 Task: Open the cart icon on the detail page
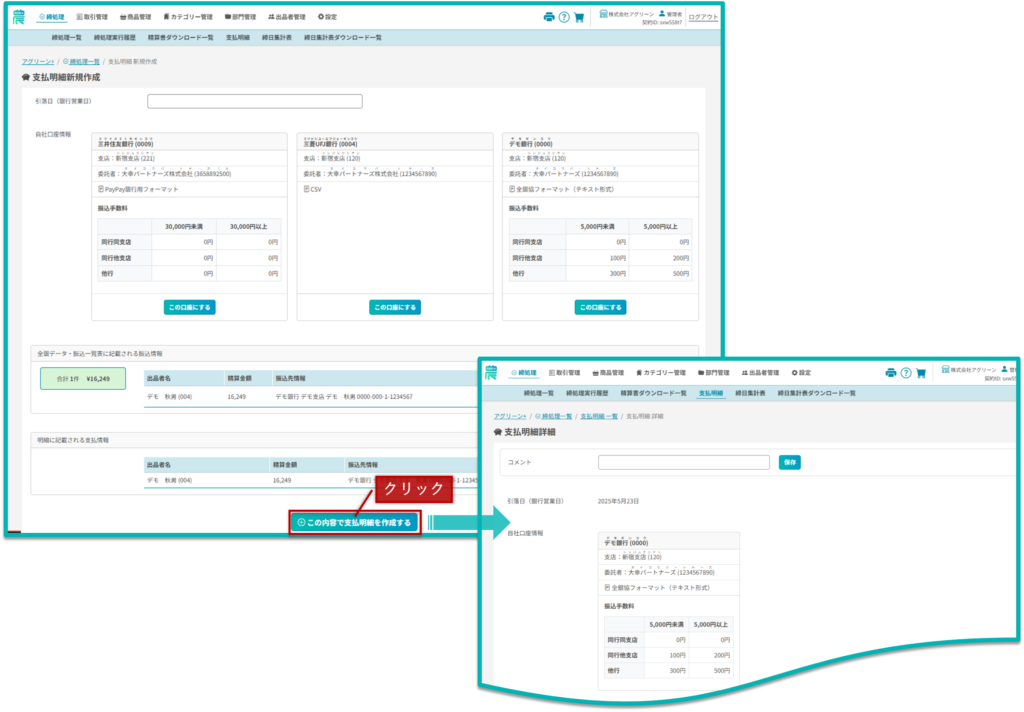click(921, 373)
